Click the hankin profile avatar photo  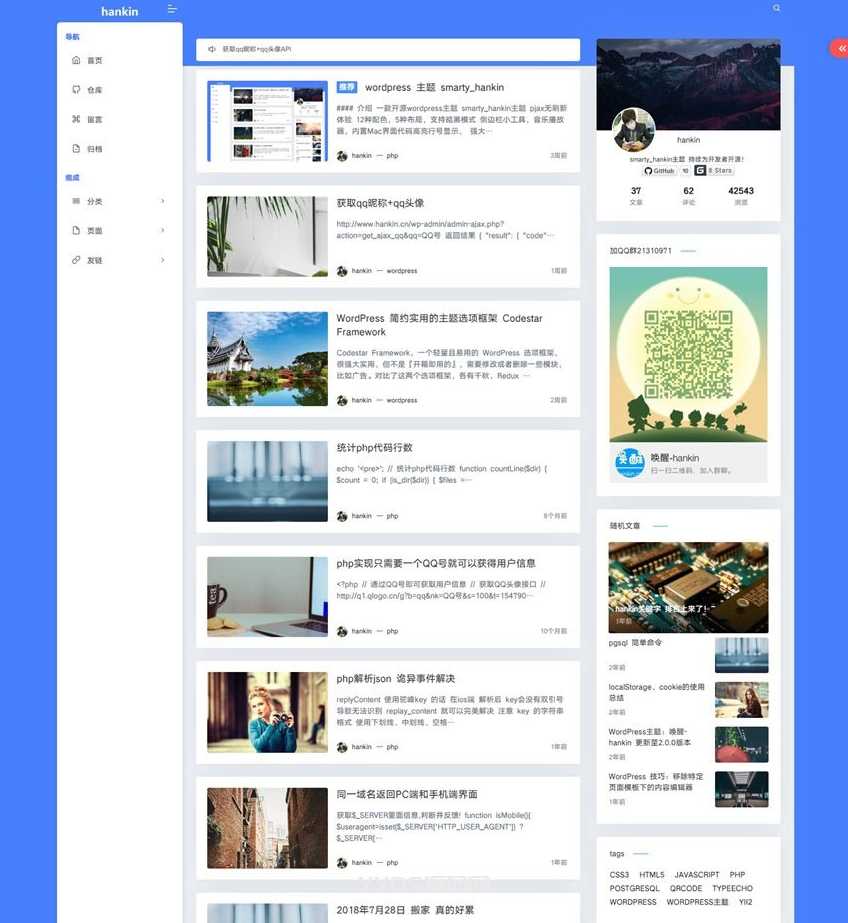634,130
